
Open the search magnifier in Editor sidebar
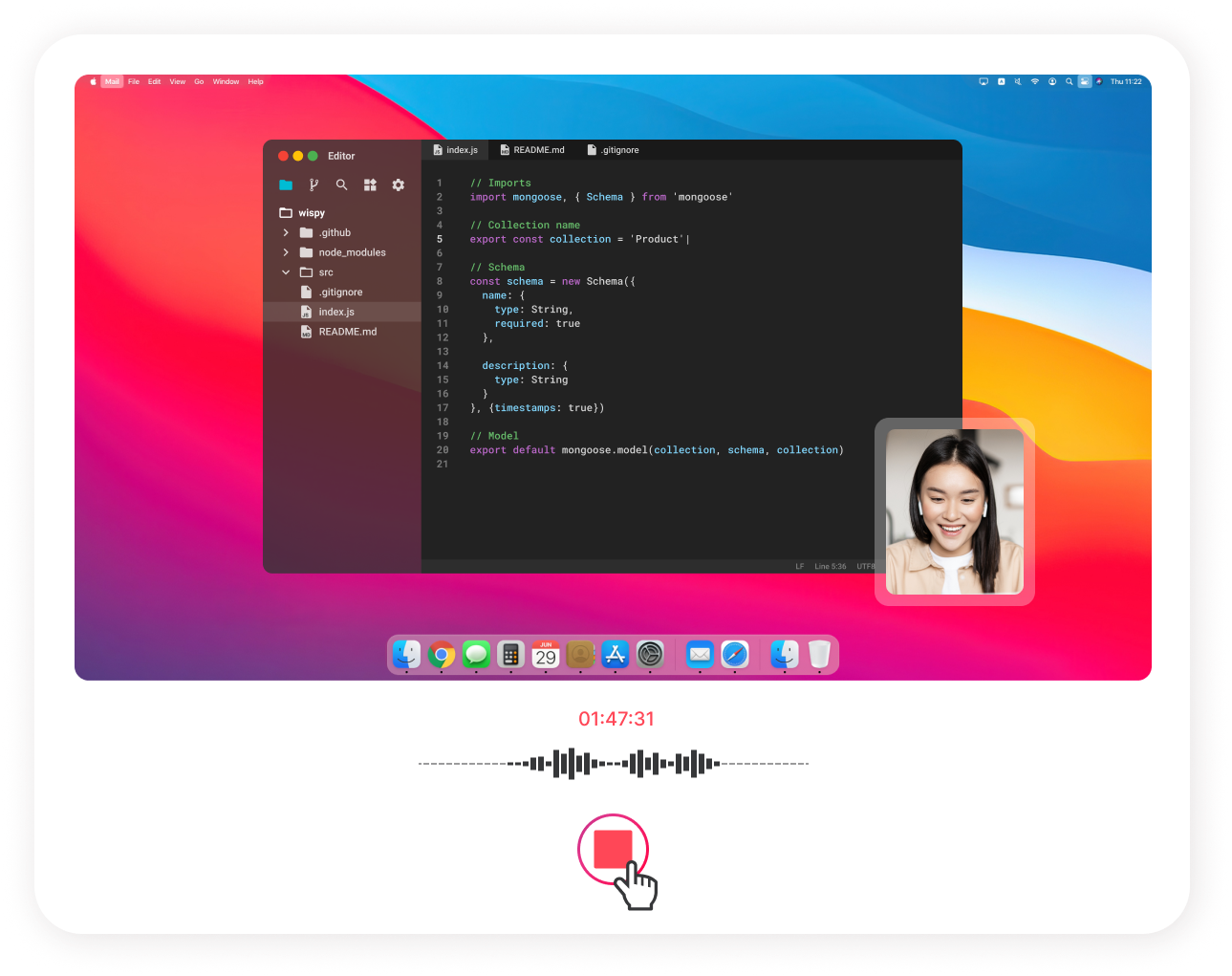click(x=341, y=184)
